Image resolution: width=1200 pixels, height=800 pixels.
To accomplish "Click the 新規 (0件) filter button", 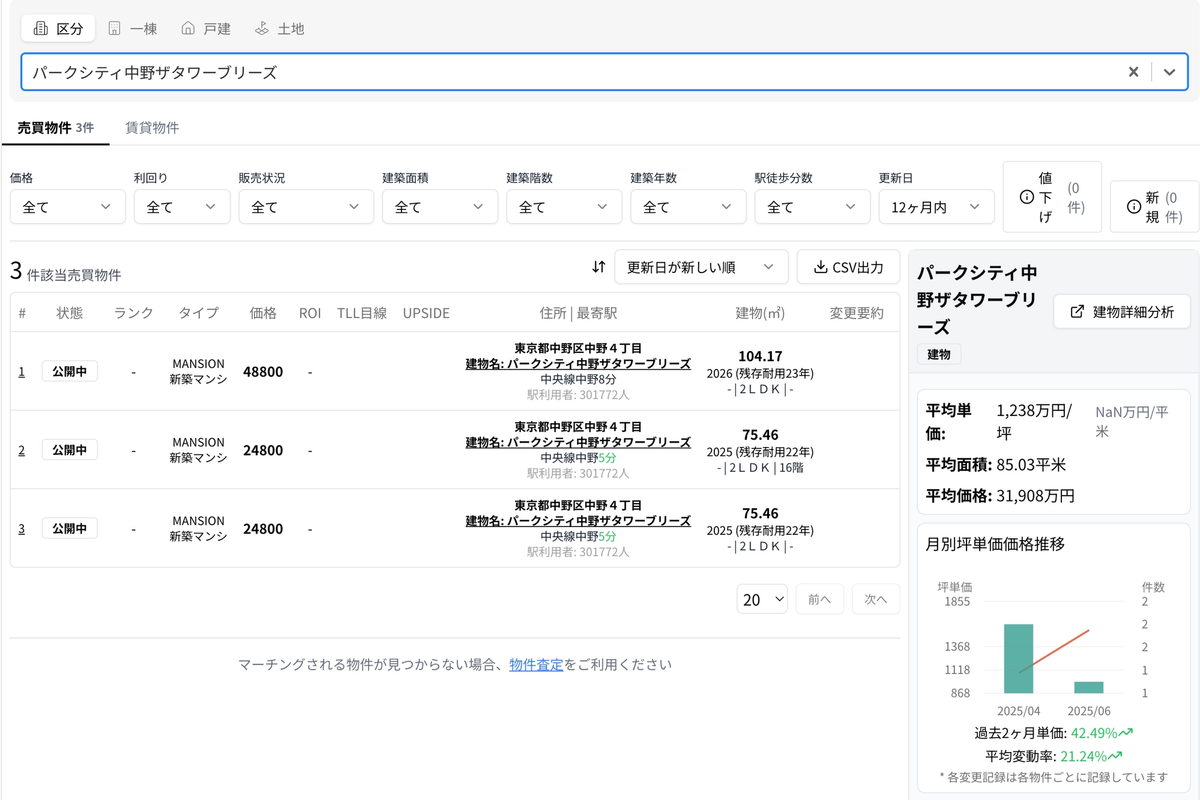I will pos(1154,206).
